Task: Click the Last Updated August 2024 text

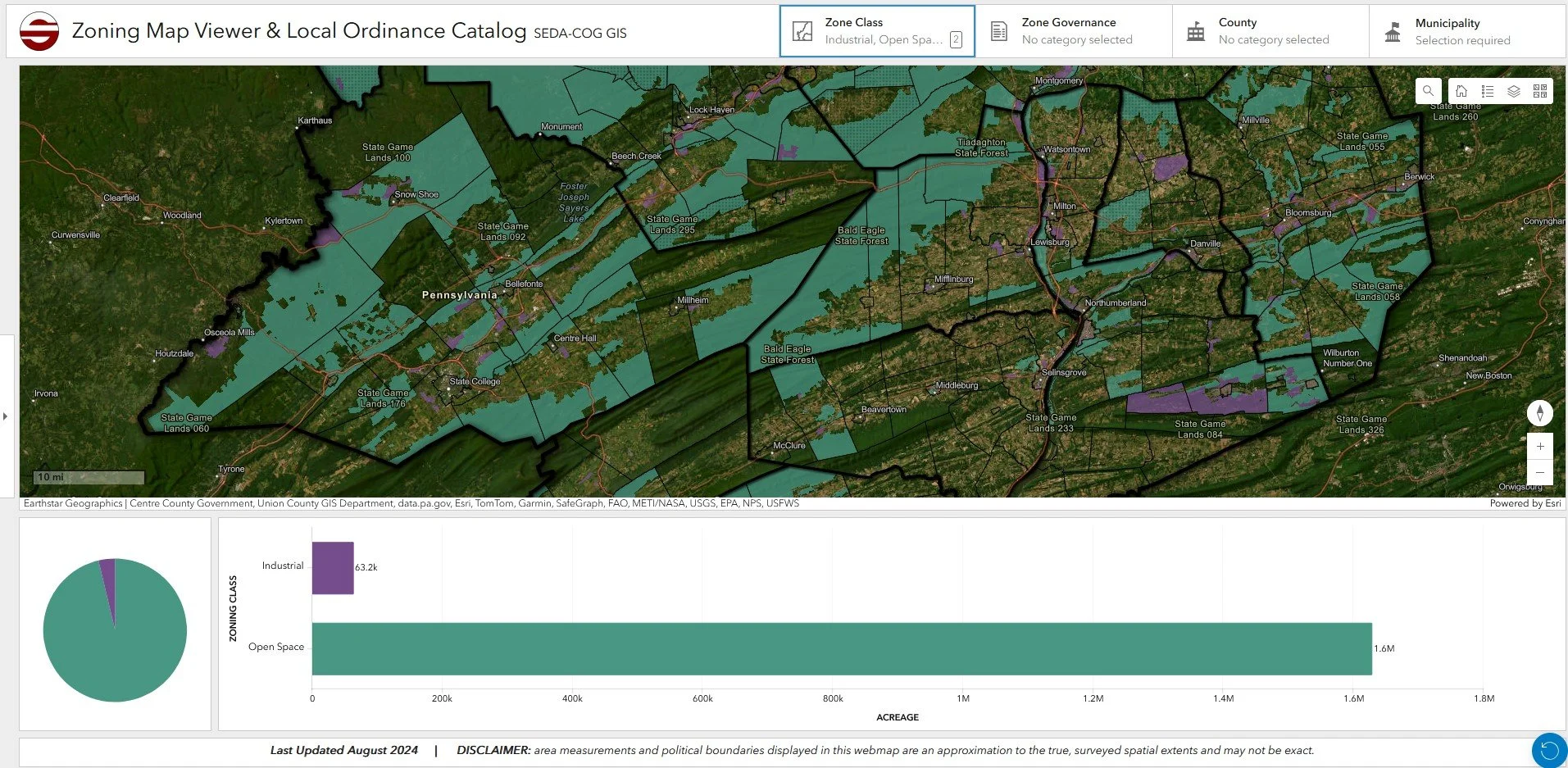Action: point(344,750)
